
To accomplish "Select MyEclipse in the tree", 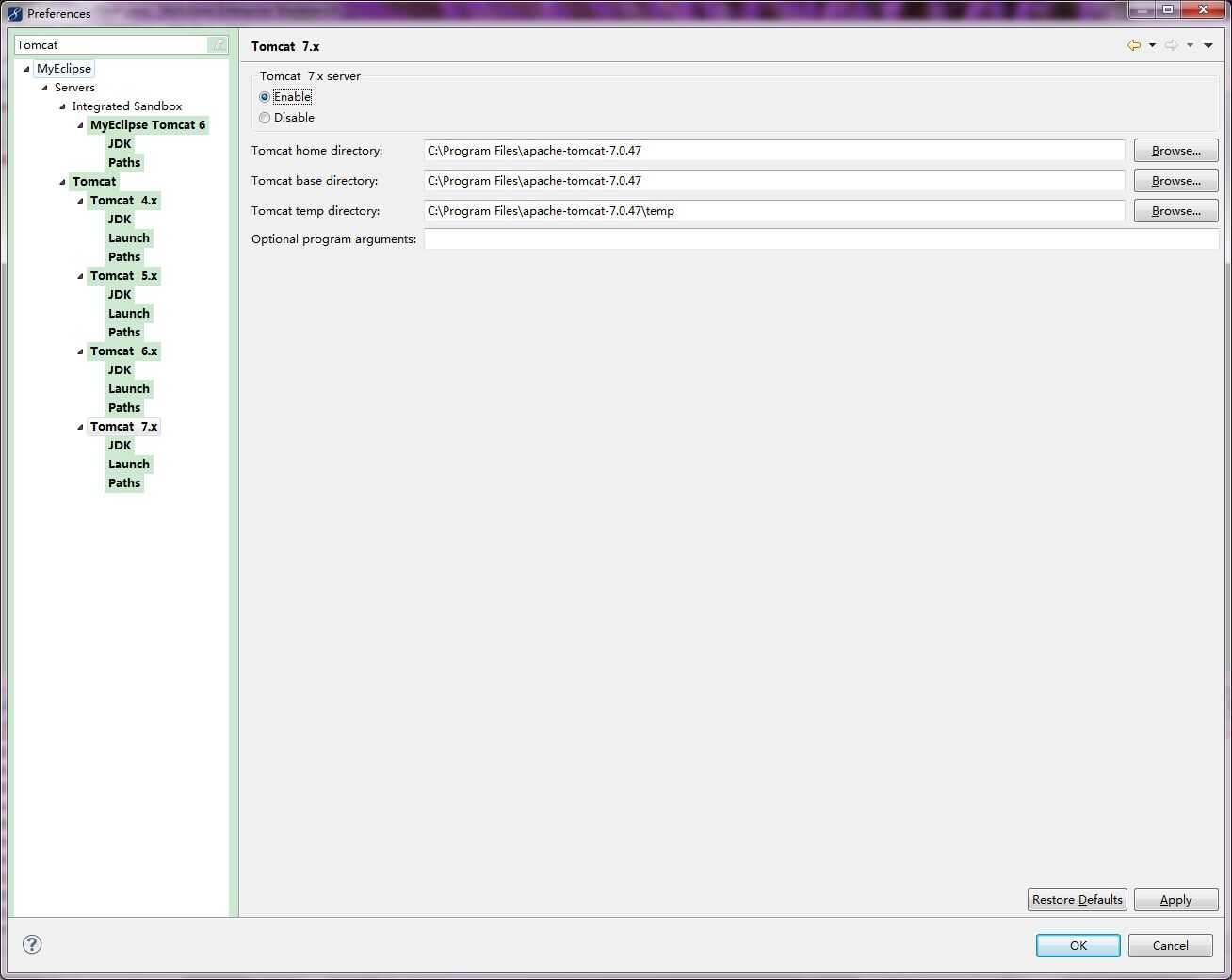I will point(64,69).
